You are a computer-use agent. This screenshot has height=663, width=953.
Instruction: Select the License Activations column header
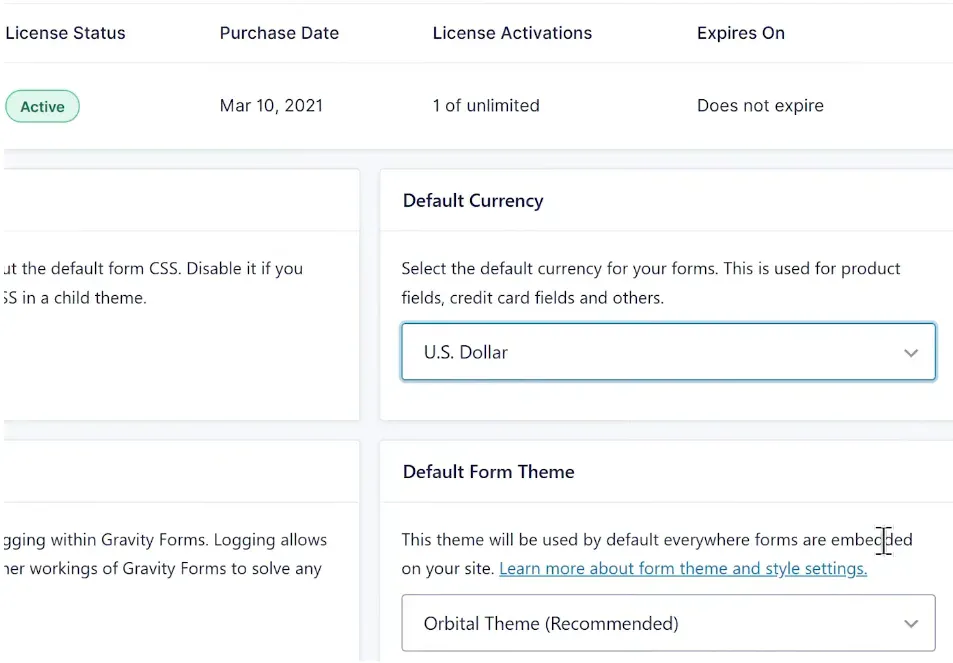click(x=512, y=33)
